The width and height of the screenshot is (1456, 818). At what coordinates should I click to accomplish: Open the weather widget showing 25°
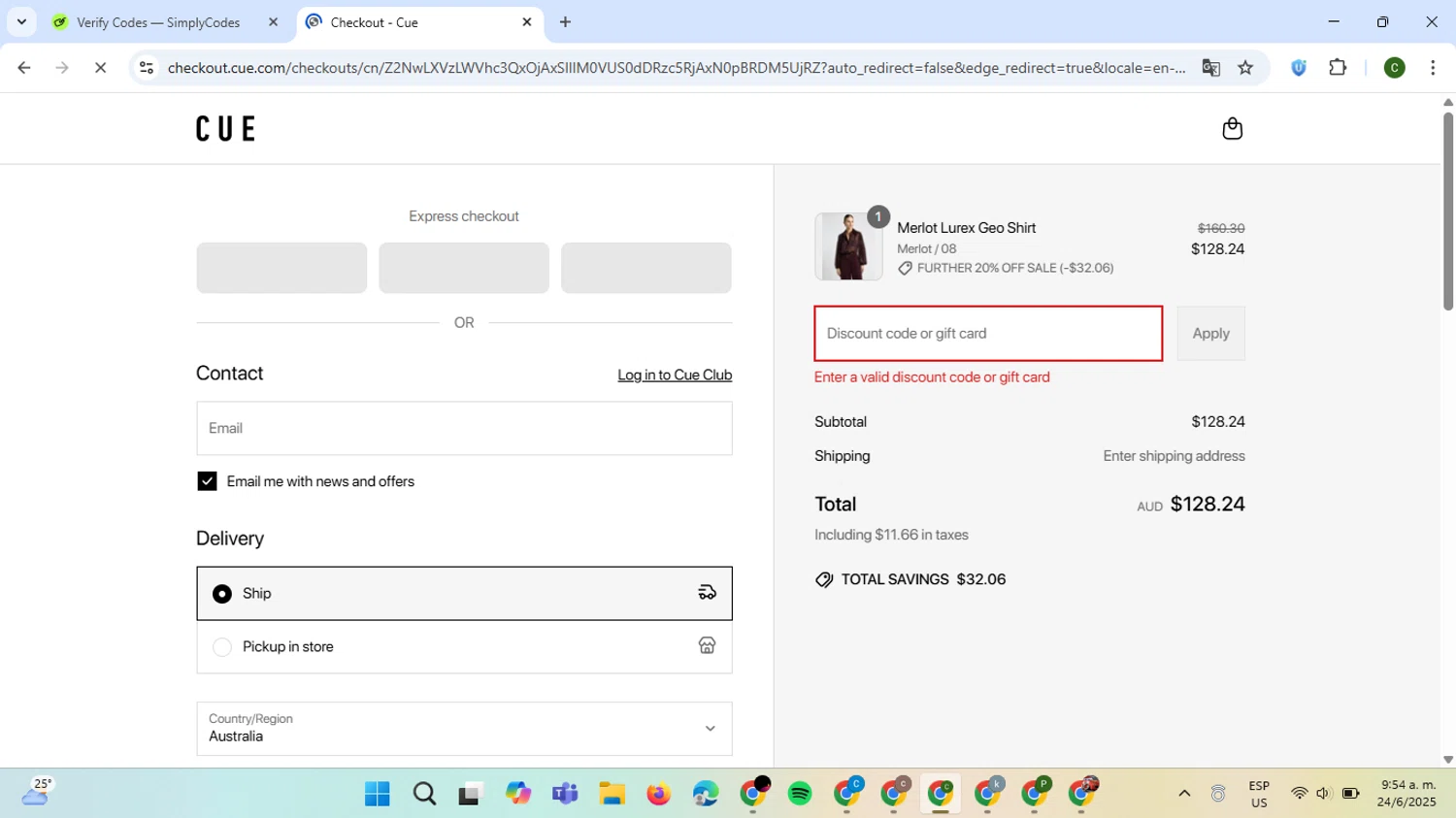tap(37, 793)
